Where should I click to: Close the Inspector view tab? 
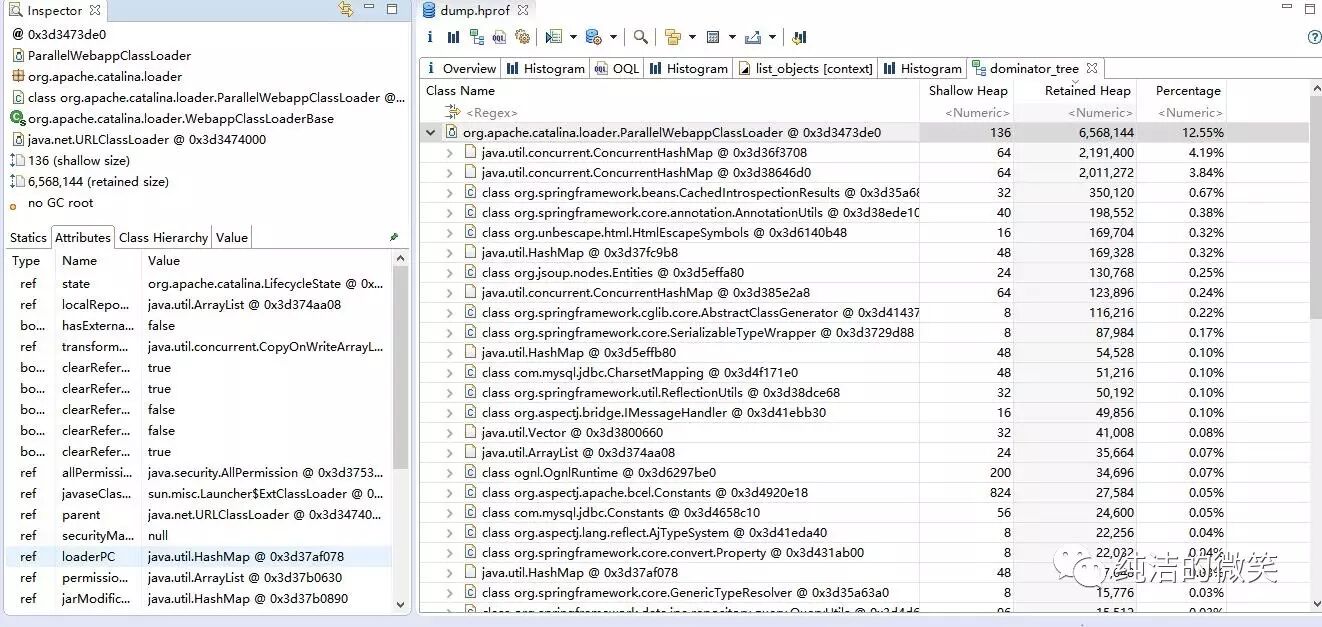[94, 10]
